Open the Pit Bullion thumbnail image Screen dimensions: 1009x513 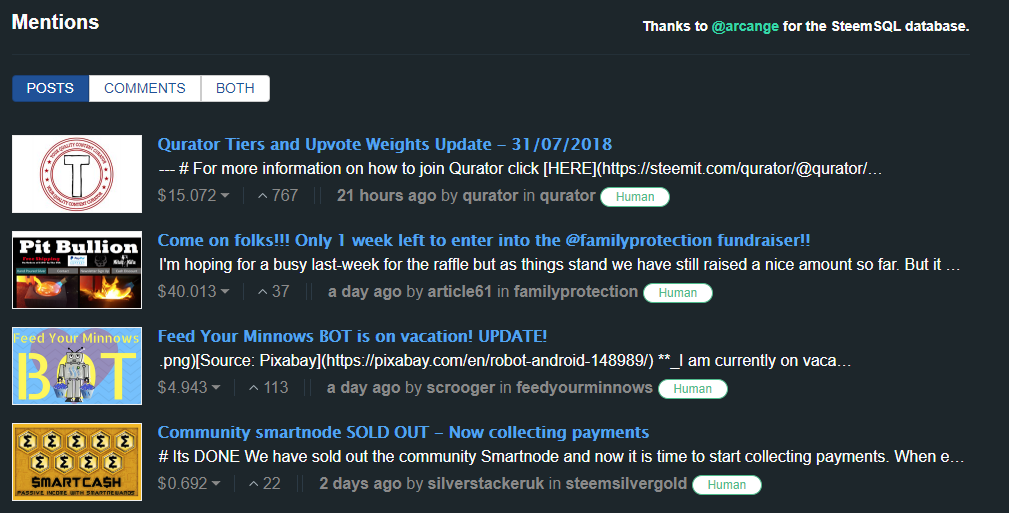click(77, 270)
